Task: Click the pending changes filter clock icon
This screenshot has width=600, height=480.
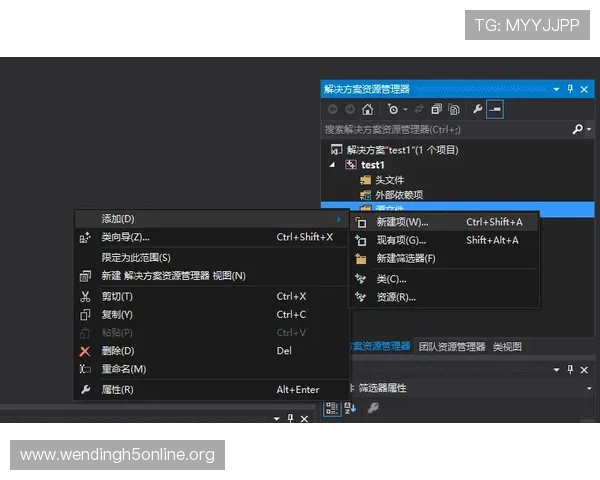Action: (393, 109)
